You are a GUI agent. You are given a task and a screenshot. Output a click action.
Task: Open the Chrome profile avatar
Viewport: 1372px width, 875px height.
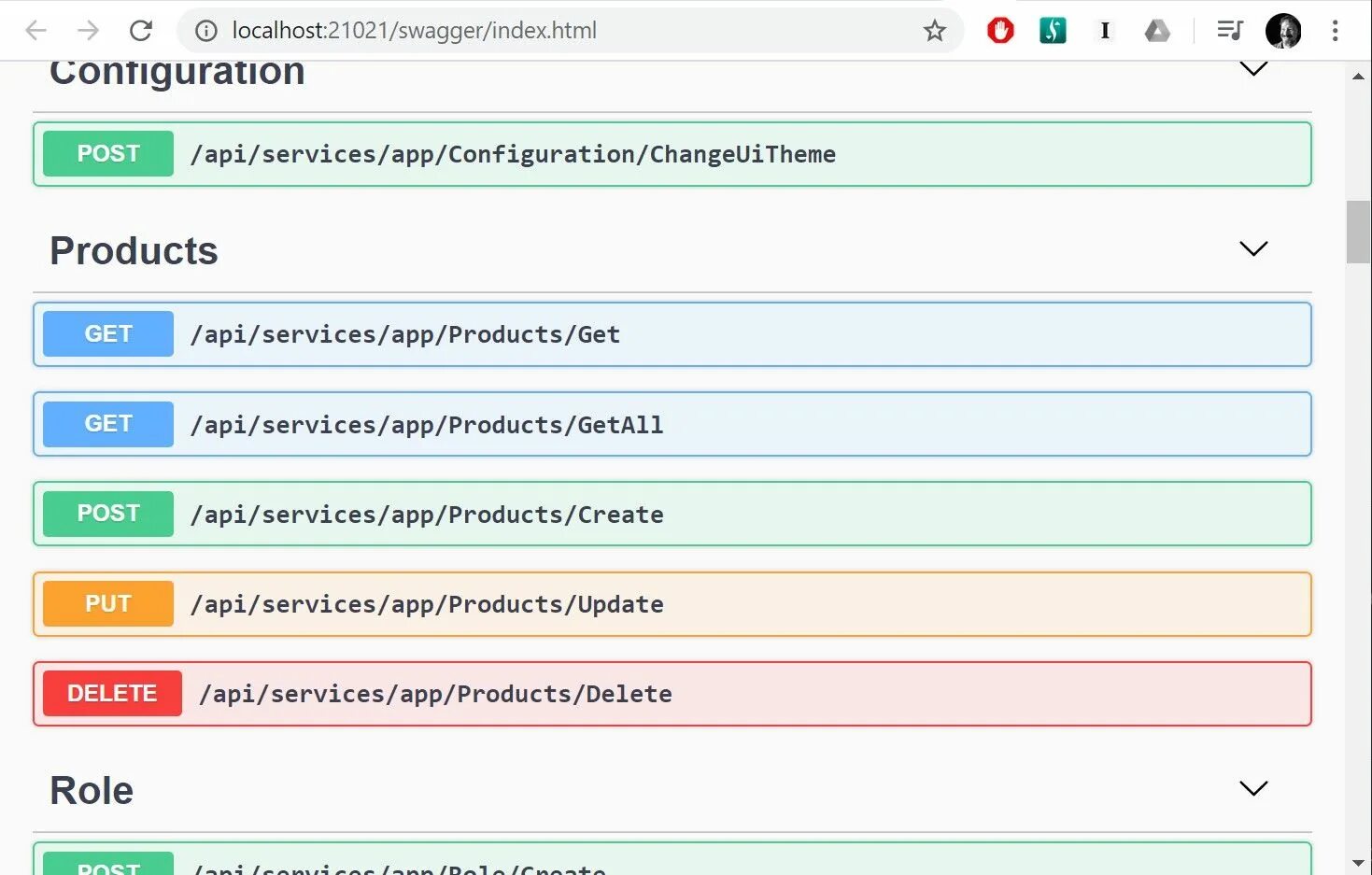pyautogui.click(x=1283, y=31)
